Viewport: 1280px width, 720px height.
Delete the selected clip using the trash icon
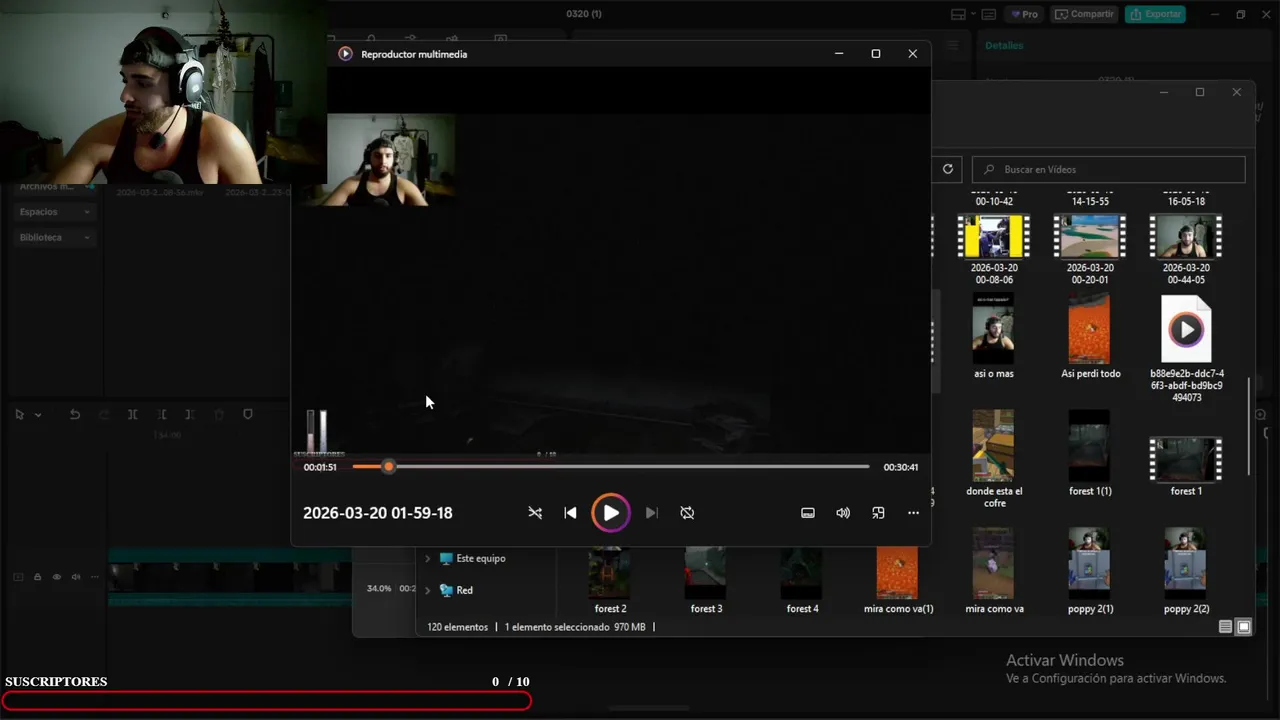pos(219,414)
